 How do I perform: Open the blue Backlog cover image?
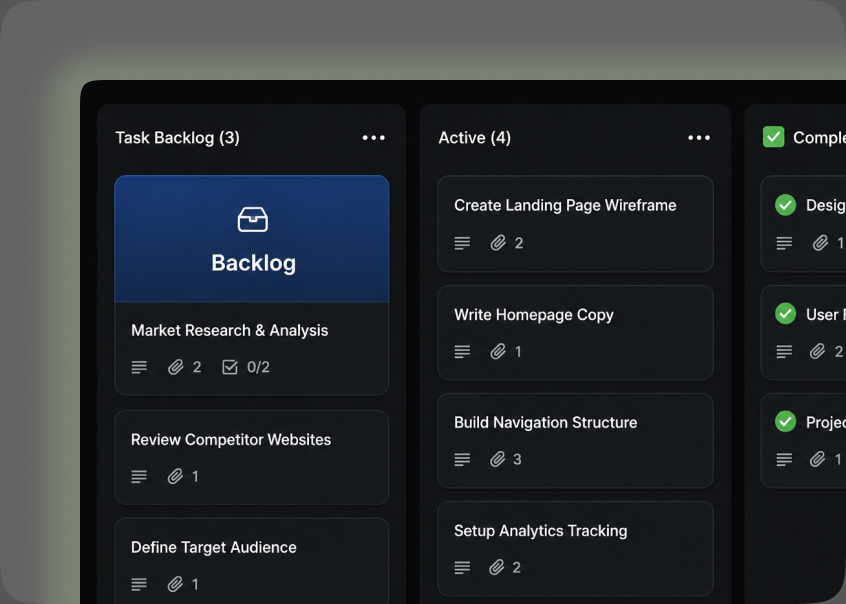pyautogui.click(x=251, y=239)
